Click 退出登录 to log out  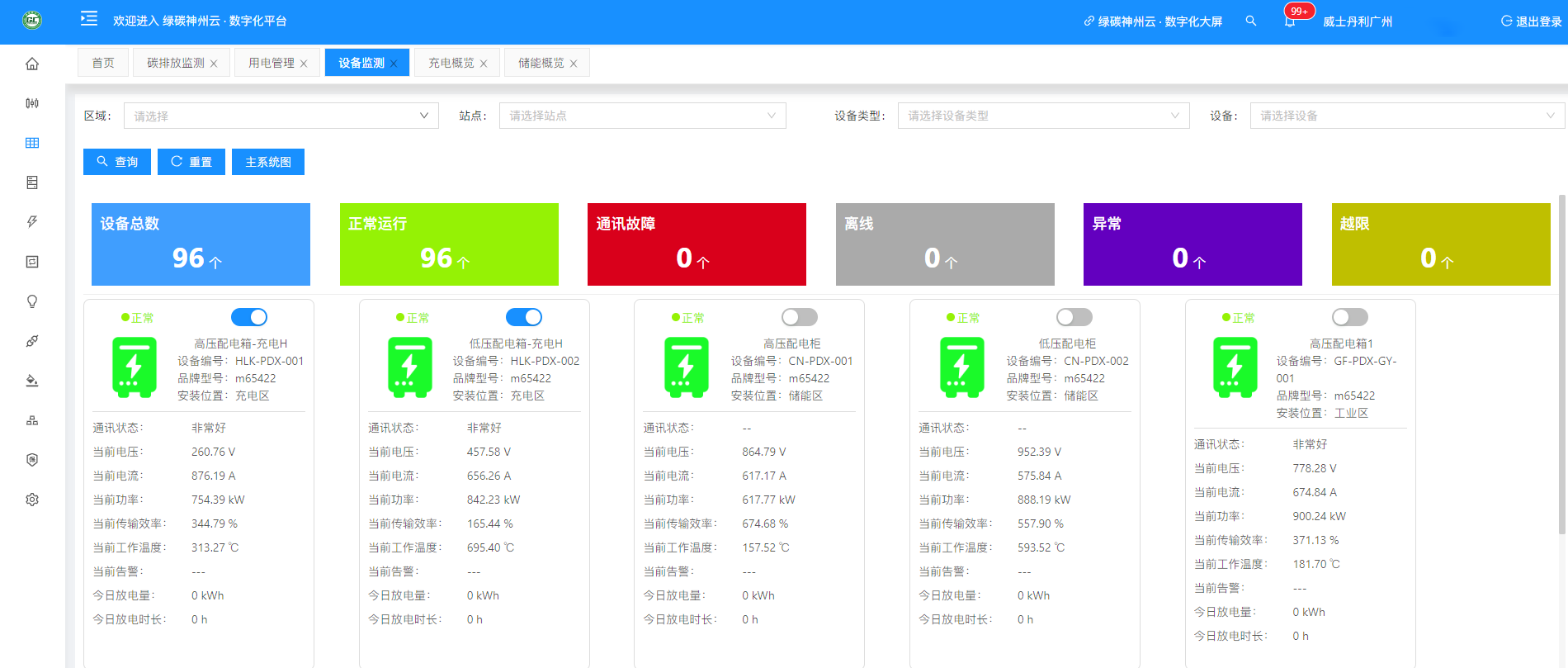(x=1532, y=21)
